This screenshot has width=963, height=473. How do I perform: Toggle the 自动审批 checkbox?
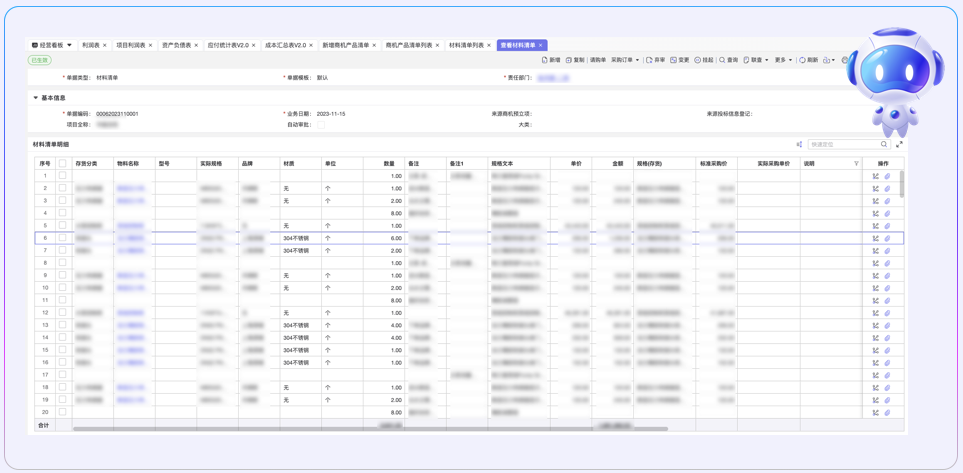(320, 125)
